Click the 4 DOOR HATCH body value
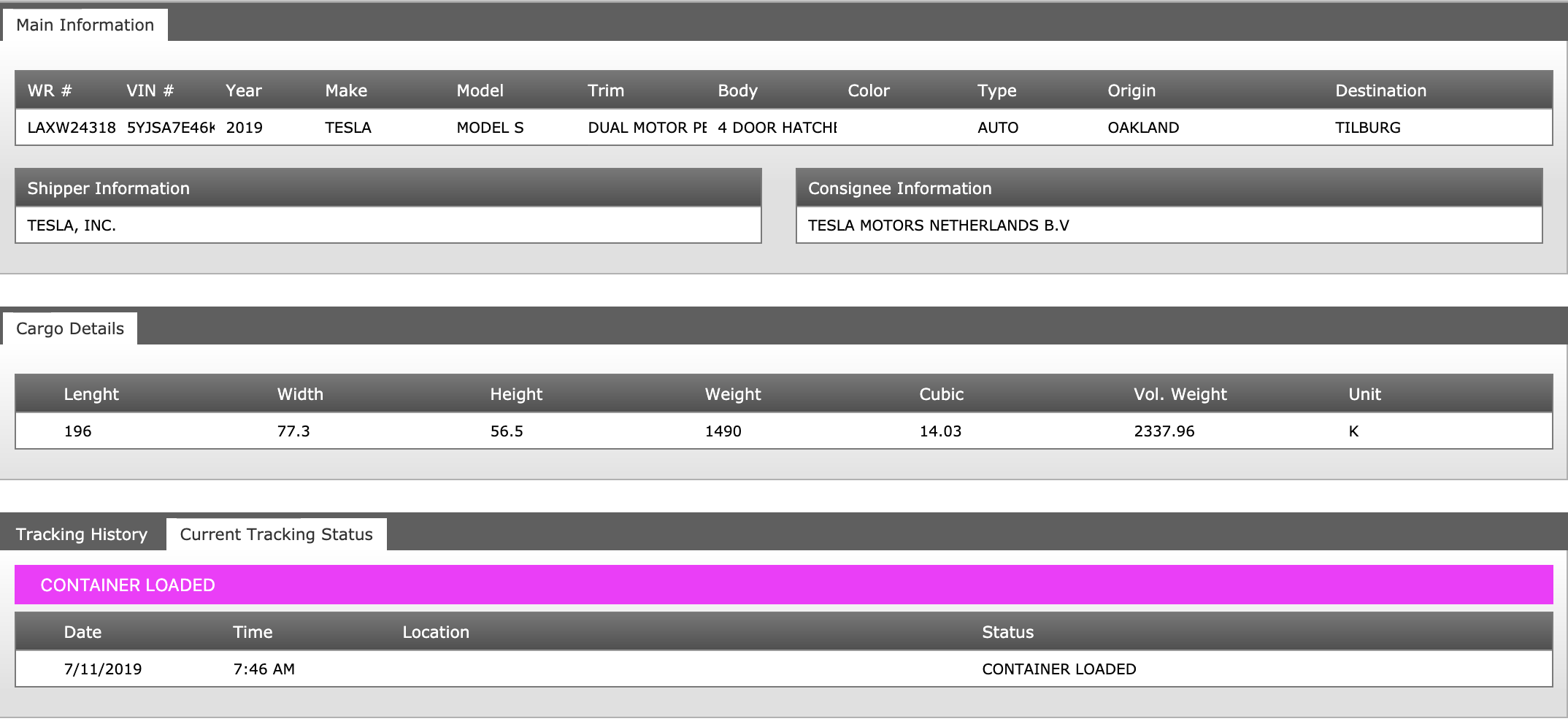This screenshot has width=1568, height=724. (777, 128)
